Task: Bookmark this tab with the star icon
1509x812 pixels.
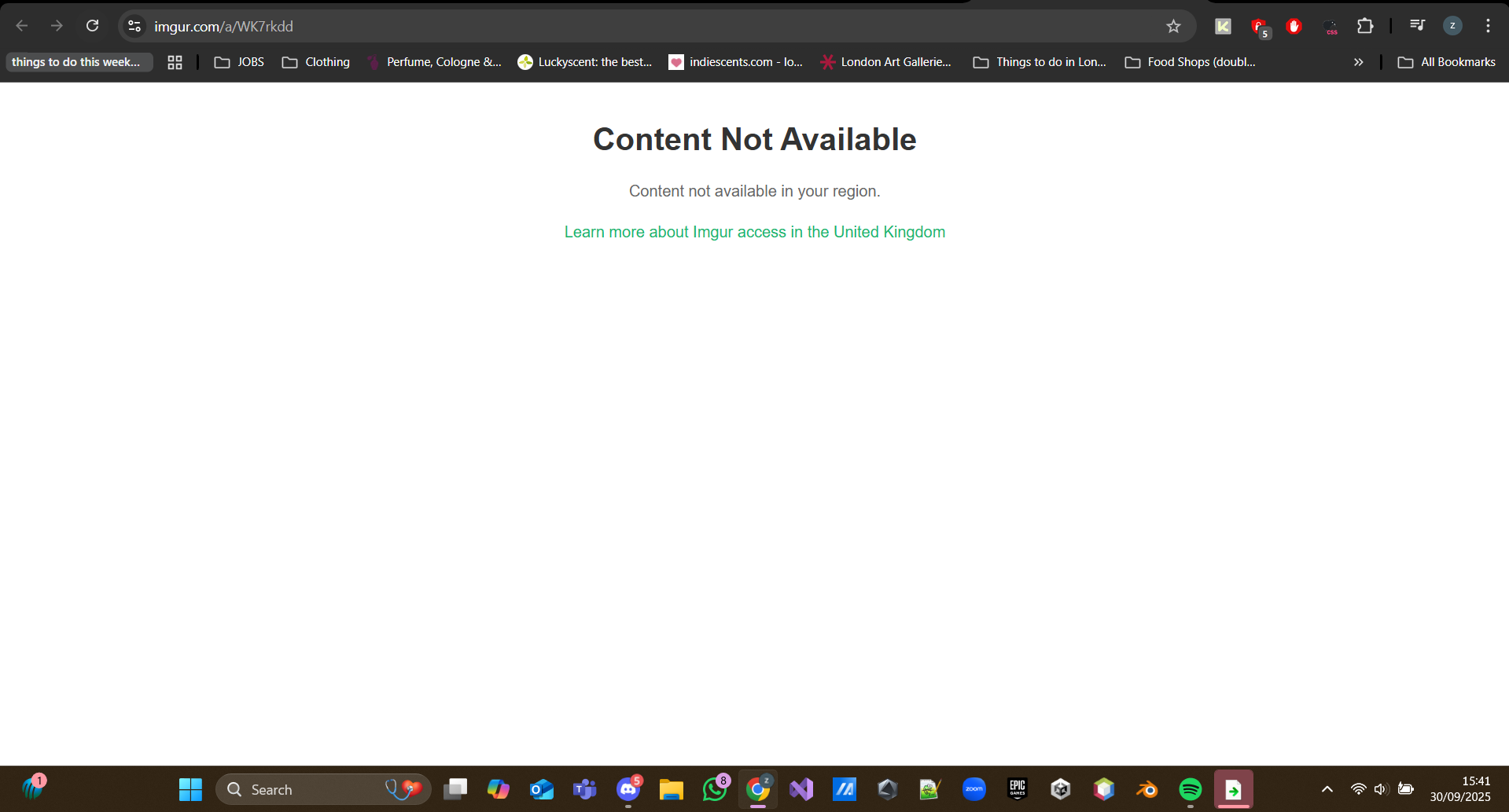Action: 1173,26
